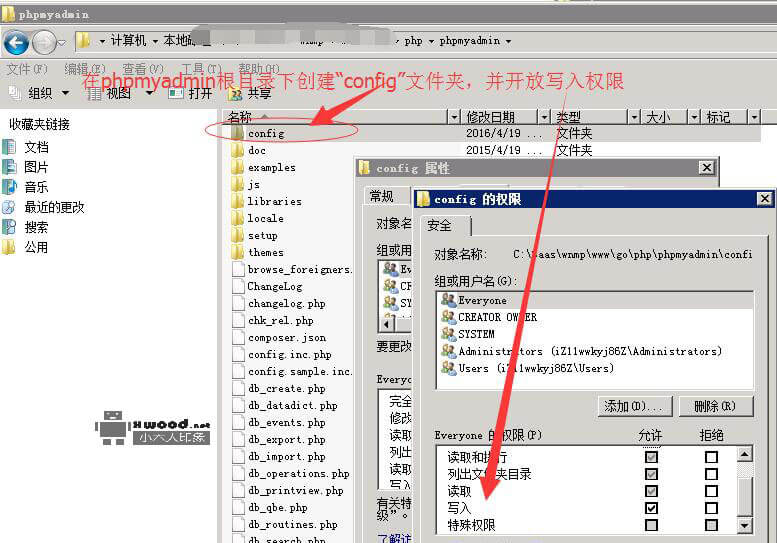Viewport: 777px width, 543px height.
Task: Click the 添加 button
Action: pyautogui.click(x=635, y=406)
